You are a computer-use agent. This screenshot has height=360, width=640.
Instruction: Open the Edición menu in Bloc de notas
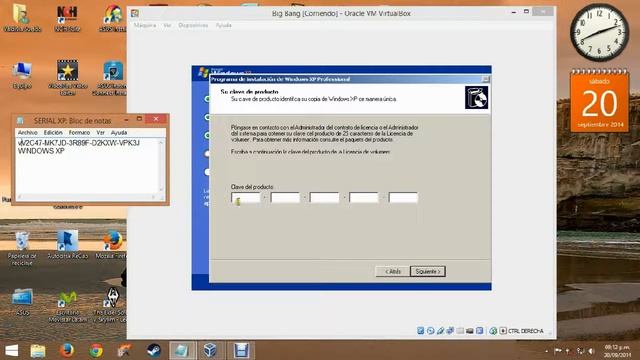click(53, 133)
